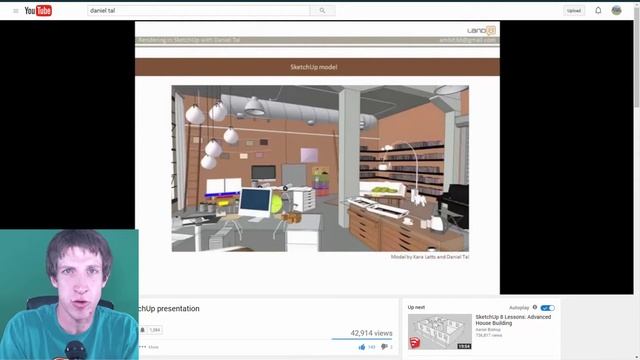
Task: Open the account avatar menu
Action: pos(616,11)
